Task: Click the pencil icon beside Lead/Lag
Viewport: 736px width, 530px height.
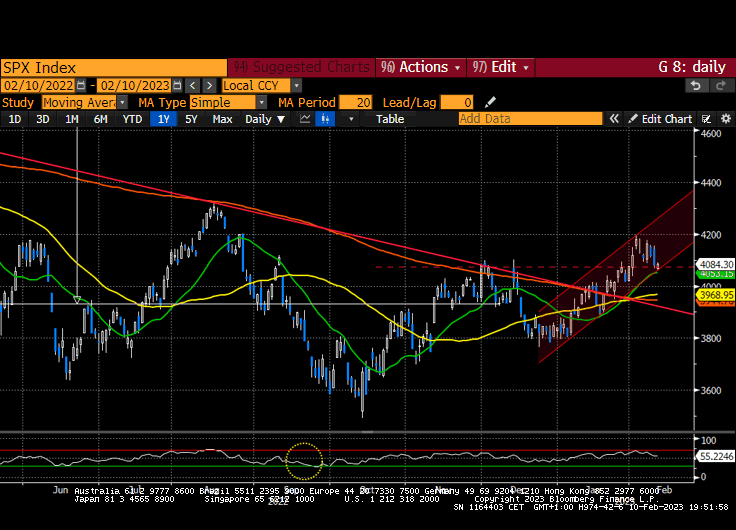Action: point(490,102)
